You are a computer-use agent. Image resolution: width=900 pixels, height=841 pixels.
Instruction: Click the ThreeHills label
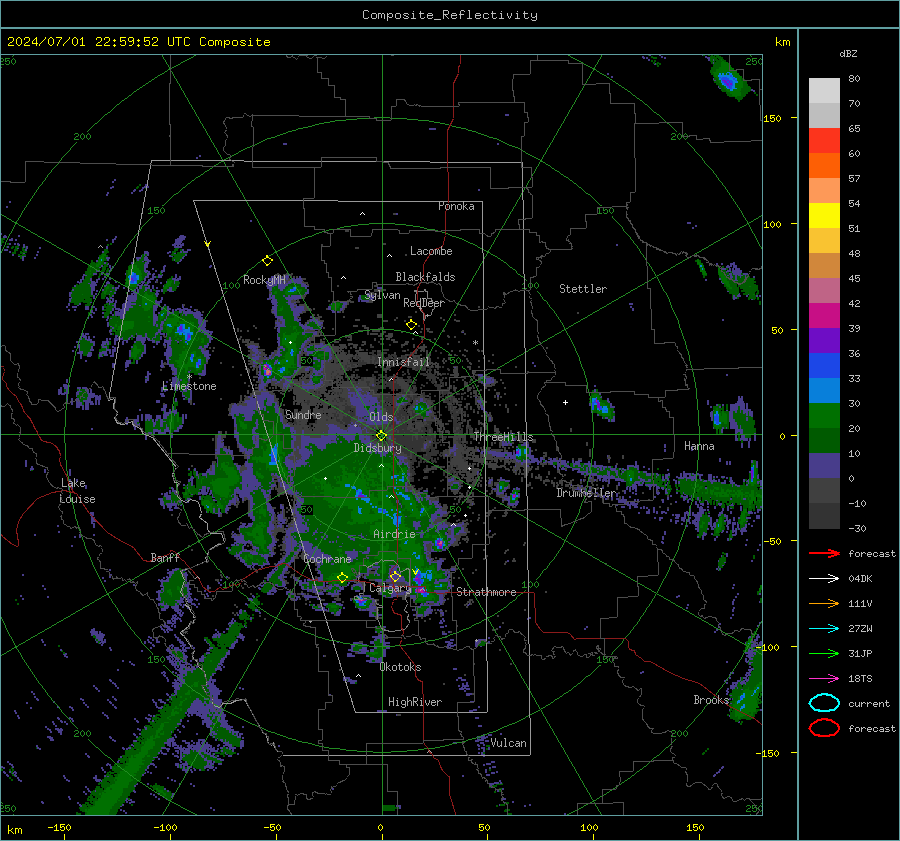503,437
